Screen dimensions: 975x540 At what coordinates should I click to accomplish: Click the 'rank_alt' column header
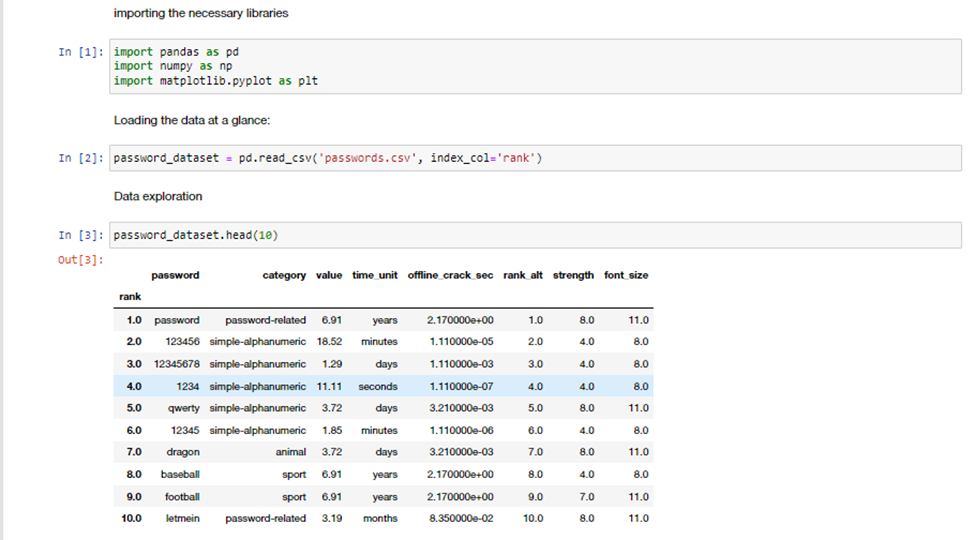[x=523, y=275]
